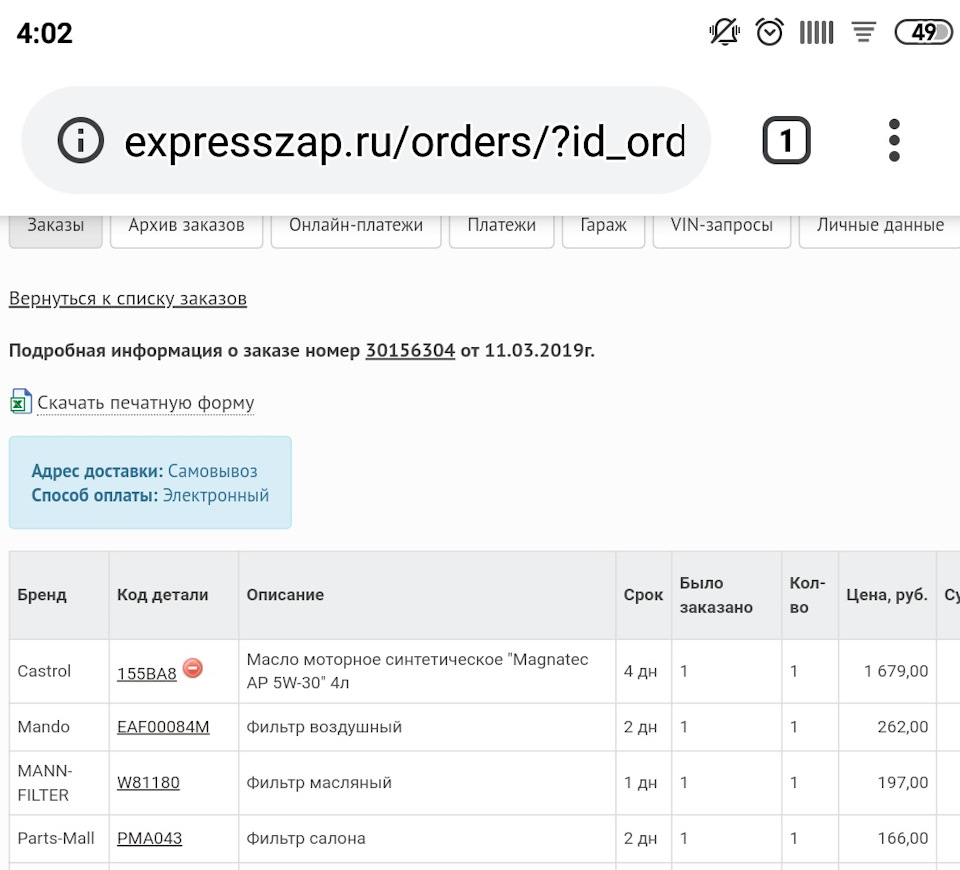Click the Excel file icon
The image size is (960, 870).
pos(20,402)
